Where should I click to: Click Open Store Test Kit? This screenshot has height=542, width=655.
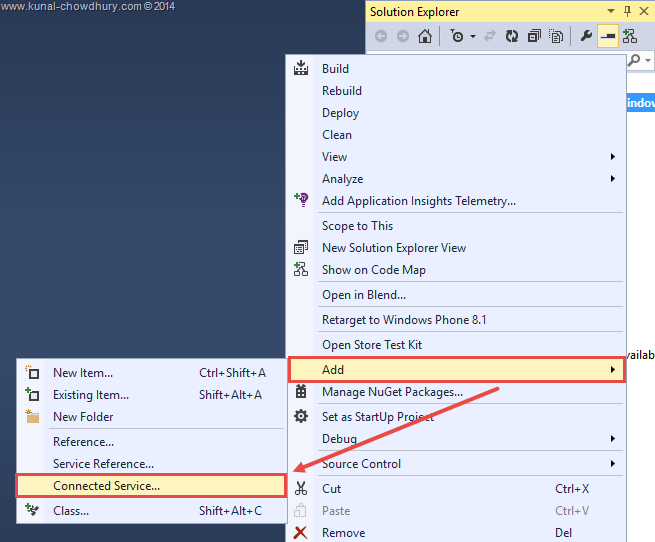pyautogui.click(x=457, y=345)
